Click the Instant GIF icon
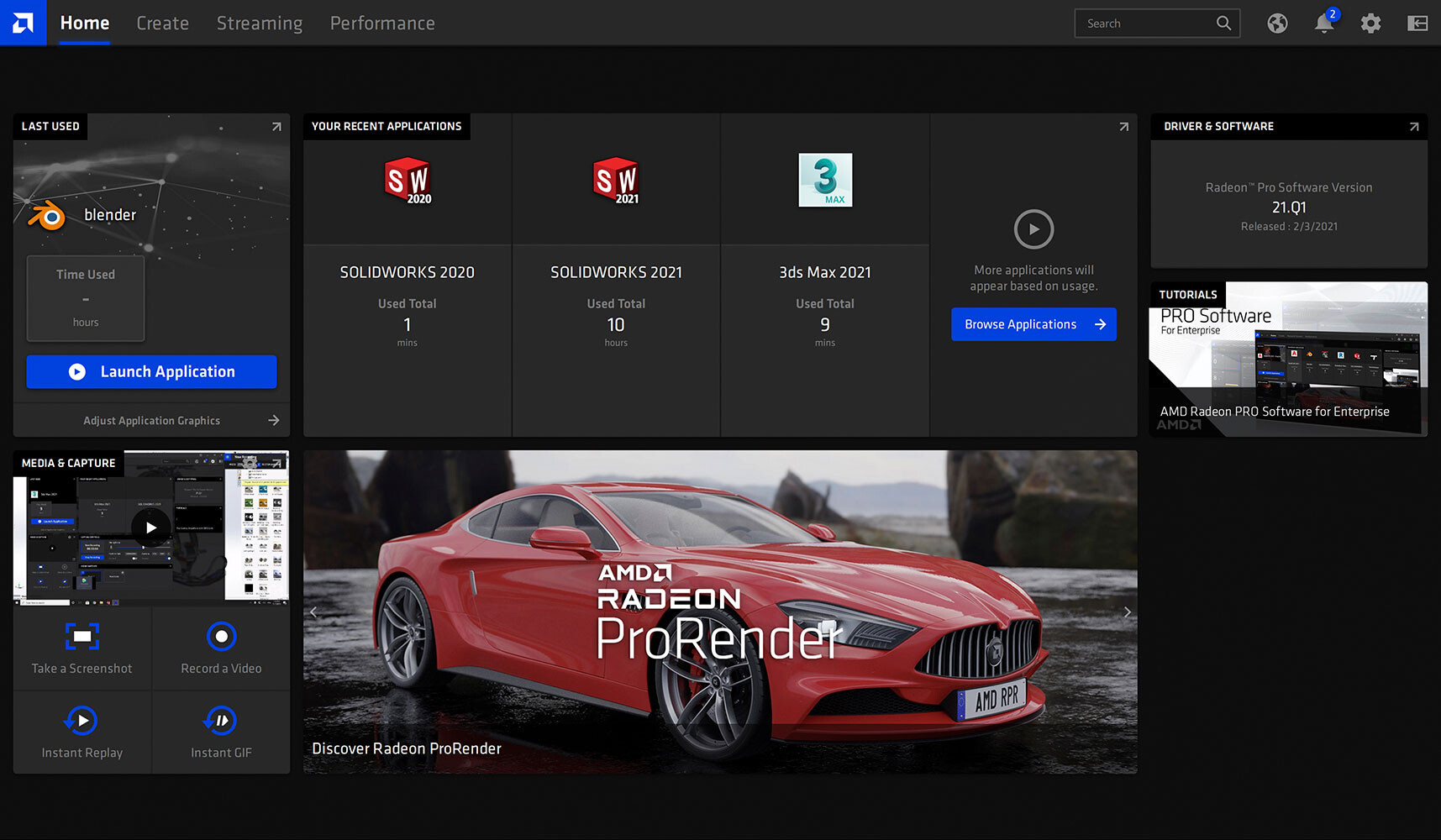Viewport: 1441px width, 840px height. click(221, 721)
